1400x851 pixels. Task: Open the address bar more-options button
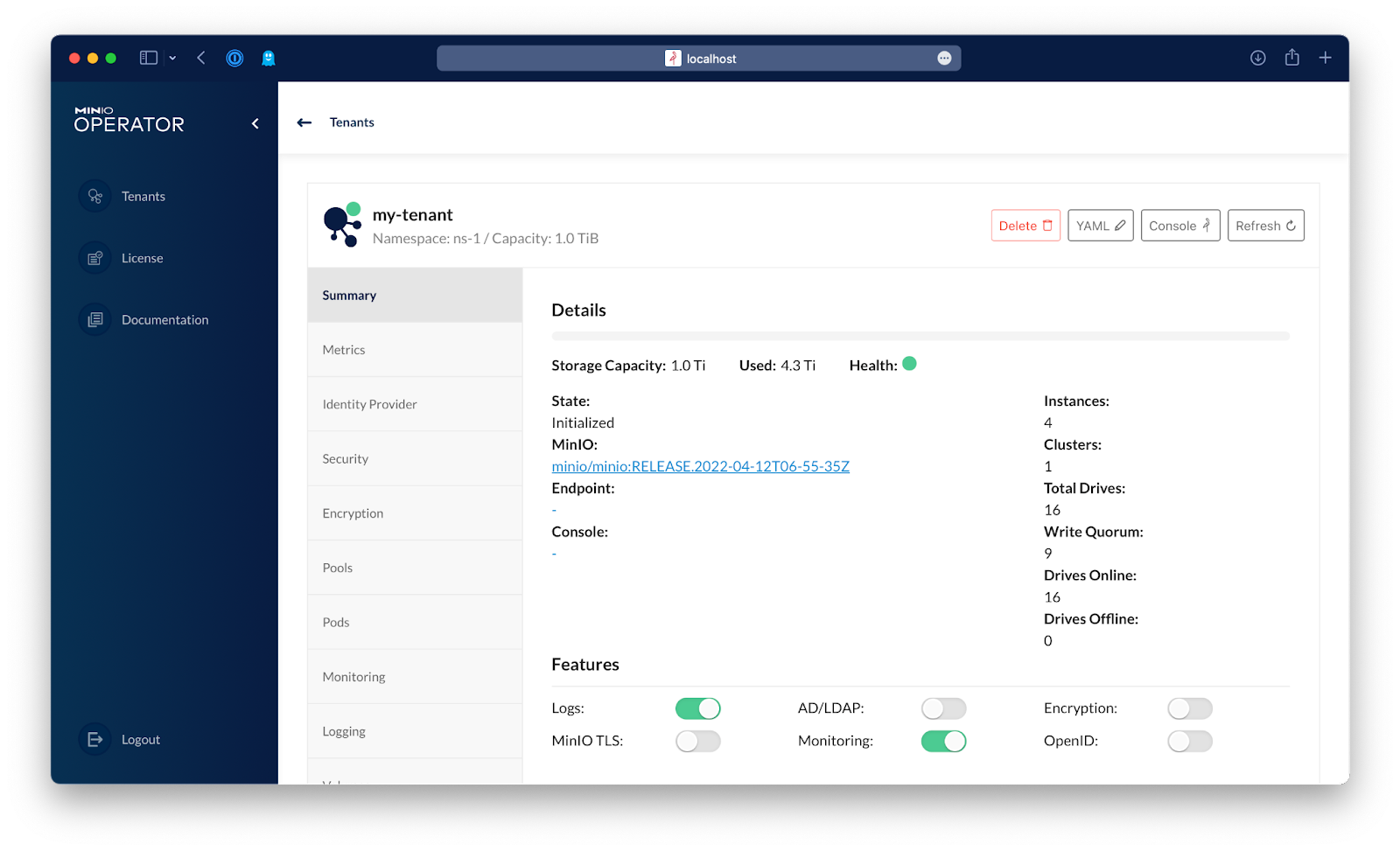pyautogui.click(x=944, y=59)
